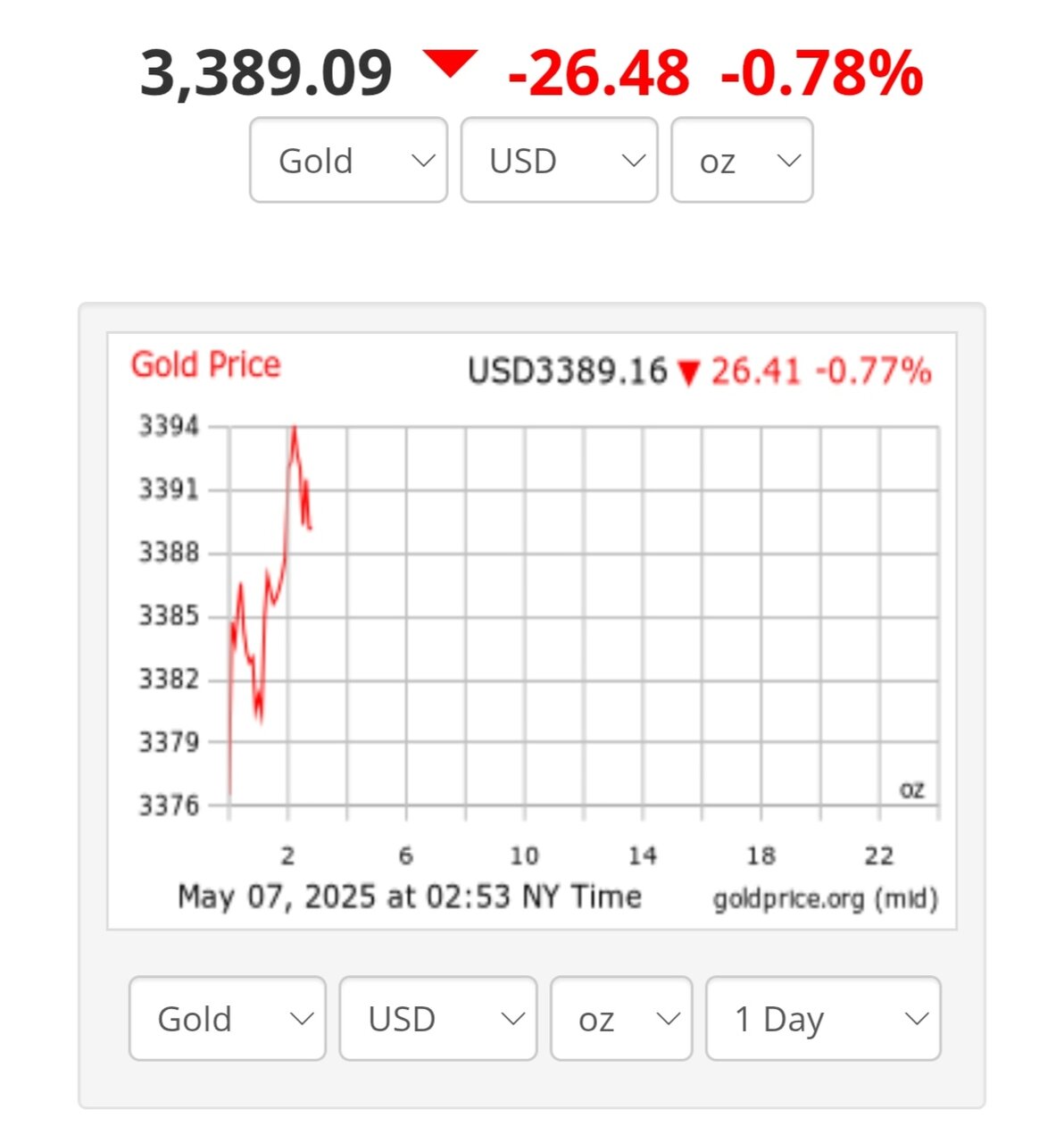Click the large red down arrow beside 3,389.09
Image resolution: width=1064 pixels, height=1143 pixels.
pos(451,64)
